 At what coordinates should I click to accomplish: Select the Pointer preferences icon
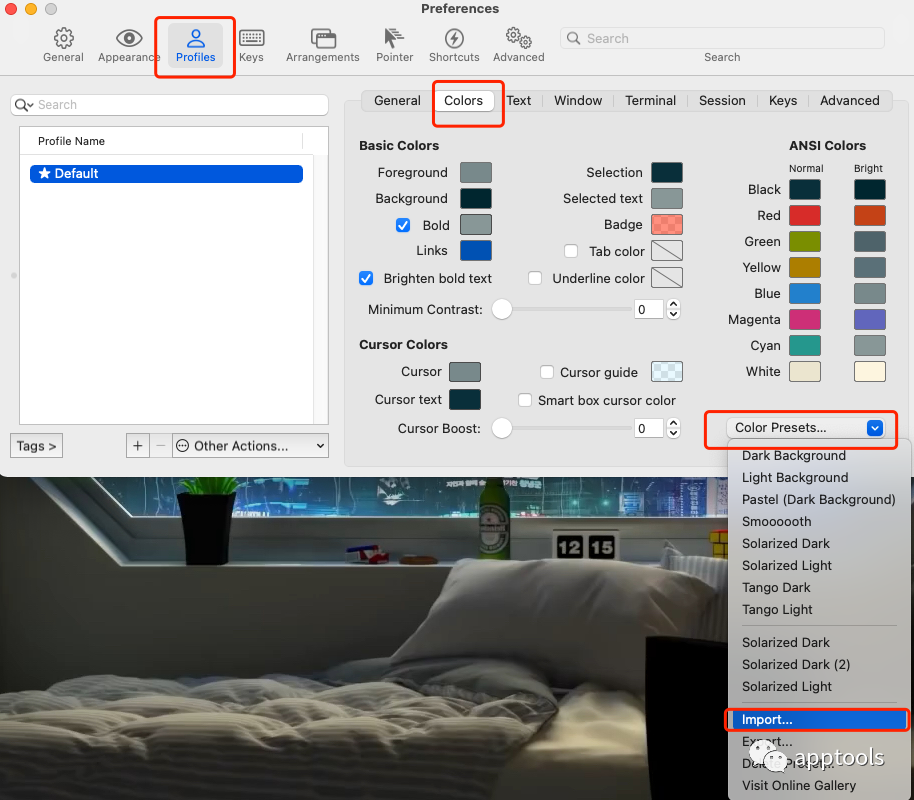coord(394,46)
